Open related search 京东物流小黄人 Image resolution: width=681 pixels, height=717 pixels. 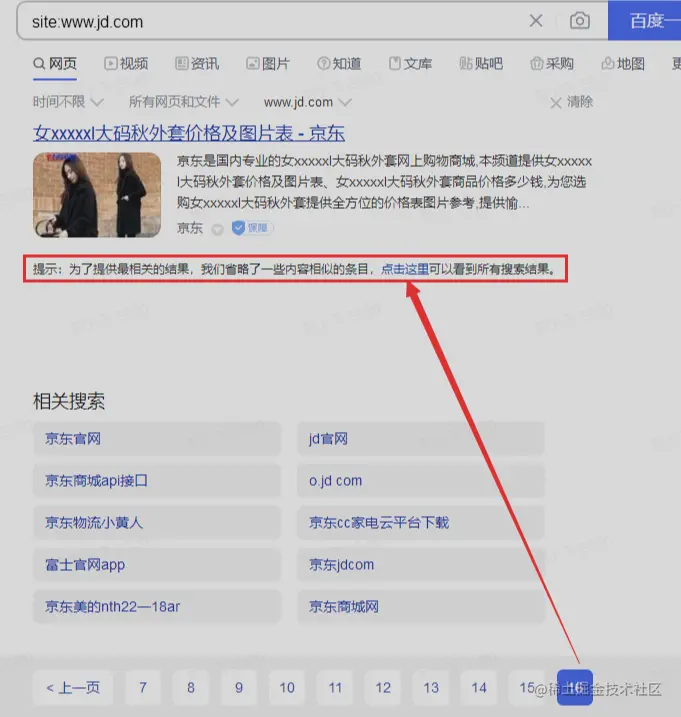tap(157, 523)
